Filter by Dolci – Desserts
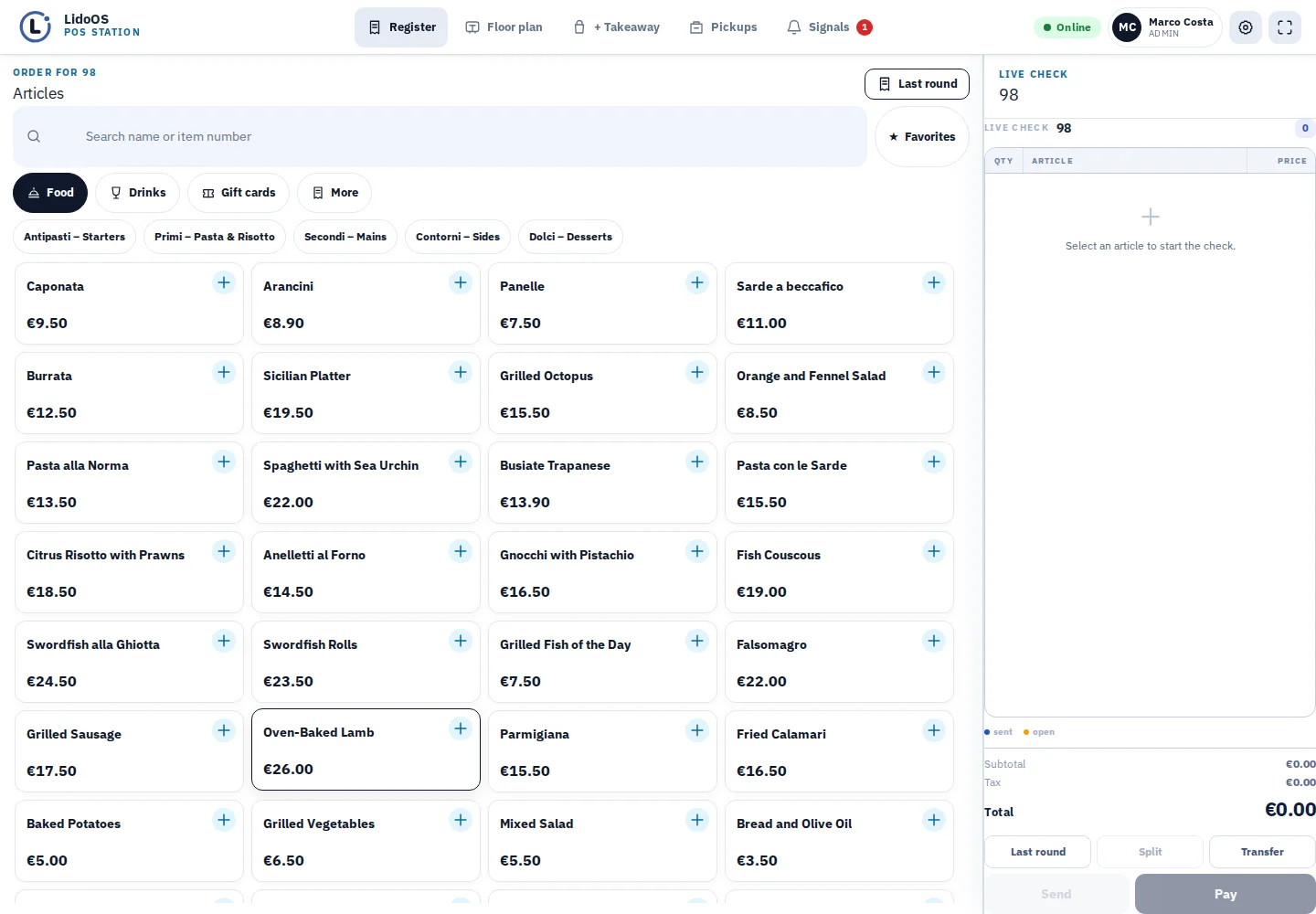Screen dimensions: 1316x914 pos(570,237)
